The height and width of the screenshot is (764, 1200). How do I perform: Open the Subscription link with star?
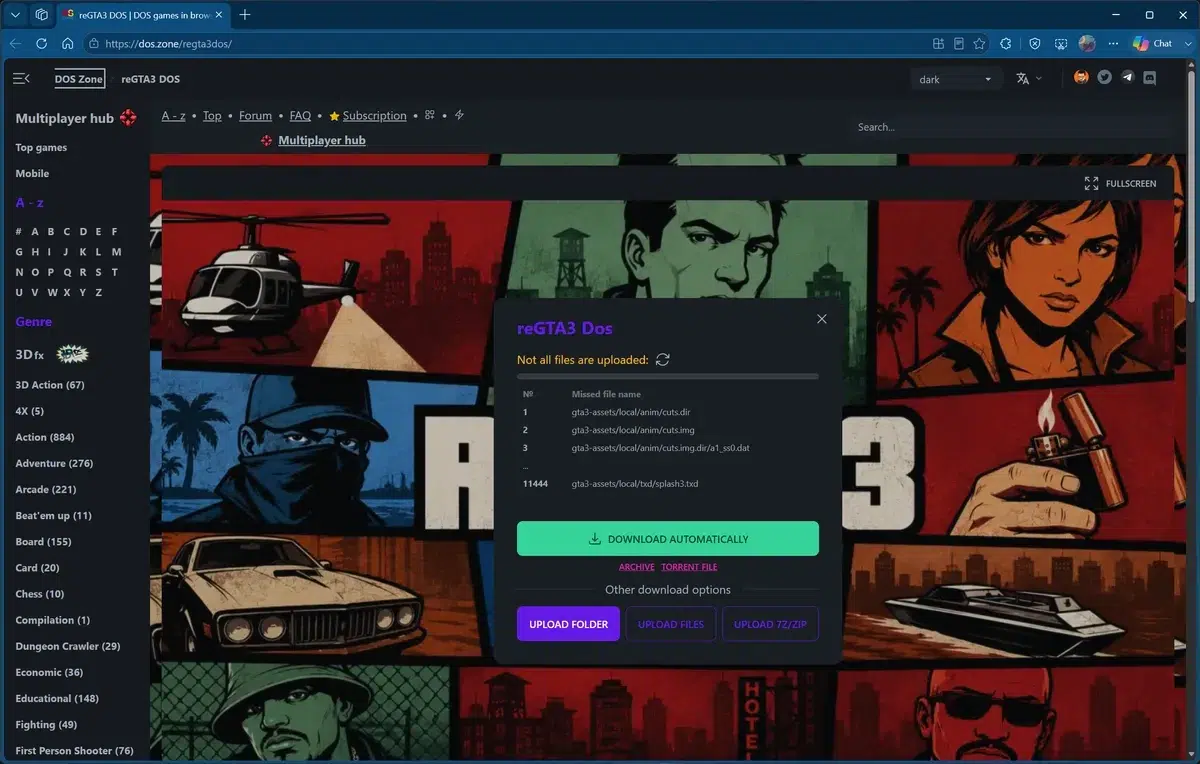pos(367,116)
